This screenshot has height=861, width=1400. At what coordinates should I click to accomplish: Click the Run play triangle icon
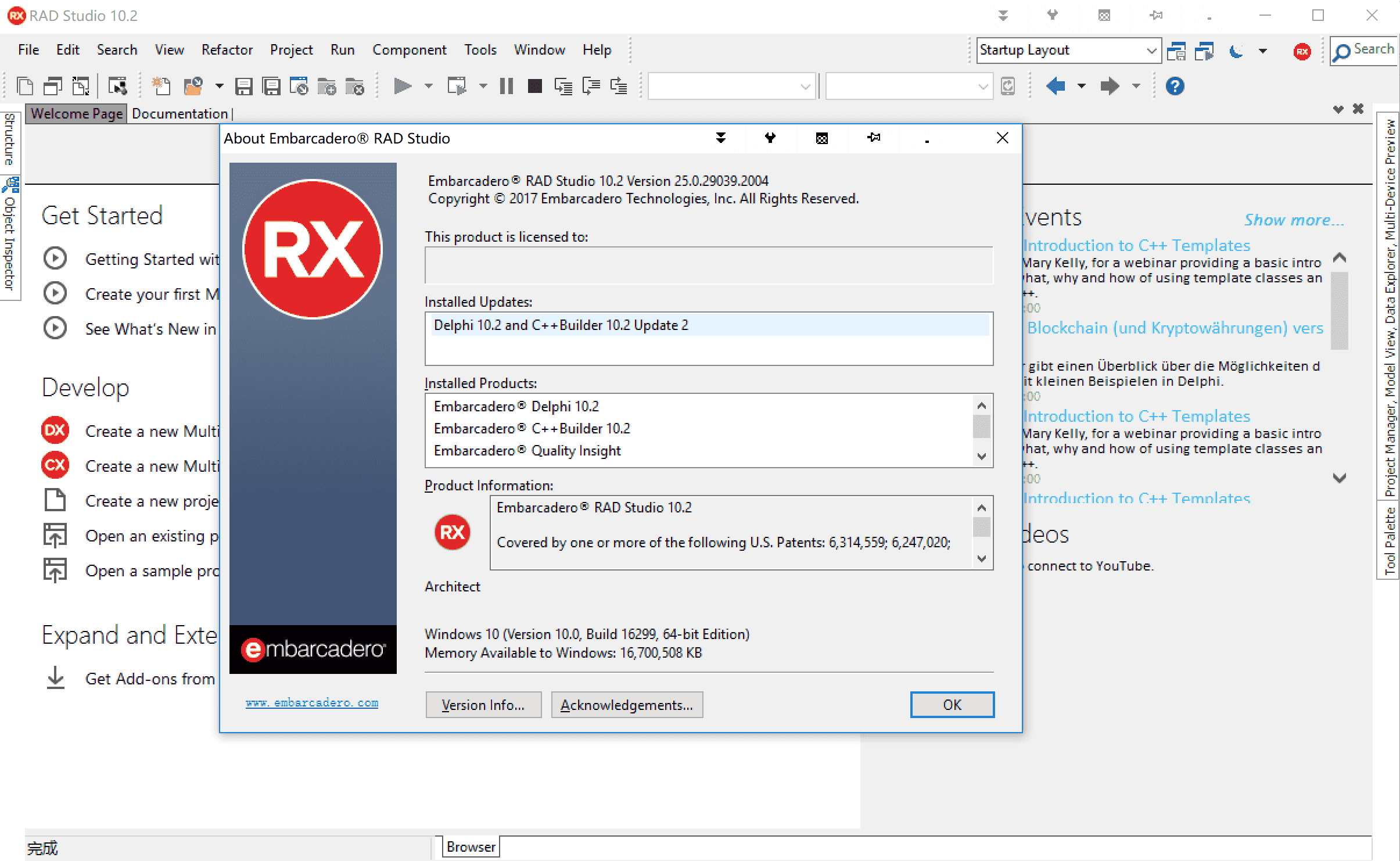402,86
